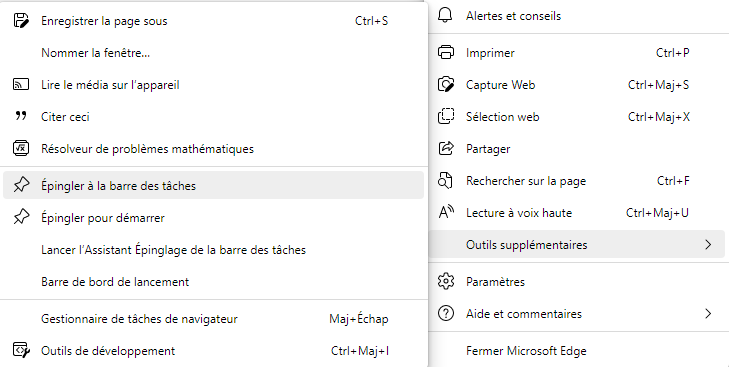Click the Ctrl+Maj+I shortcut text
729x367 pixels.
click(360, 350)
